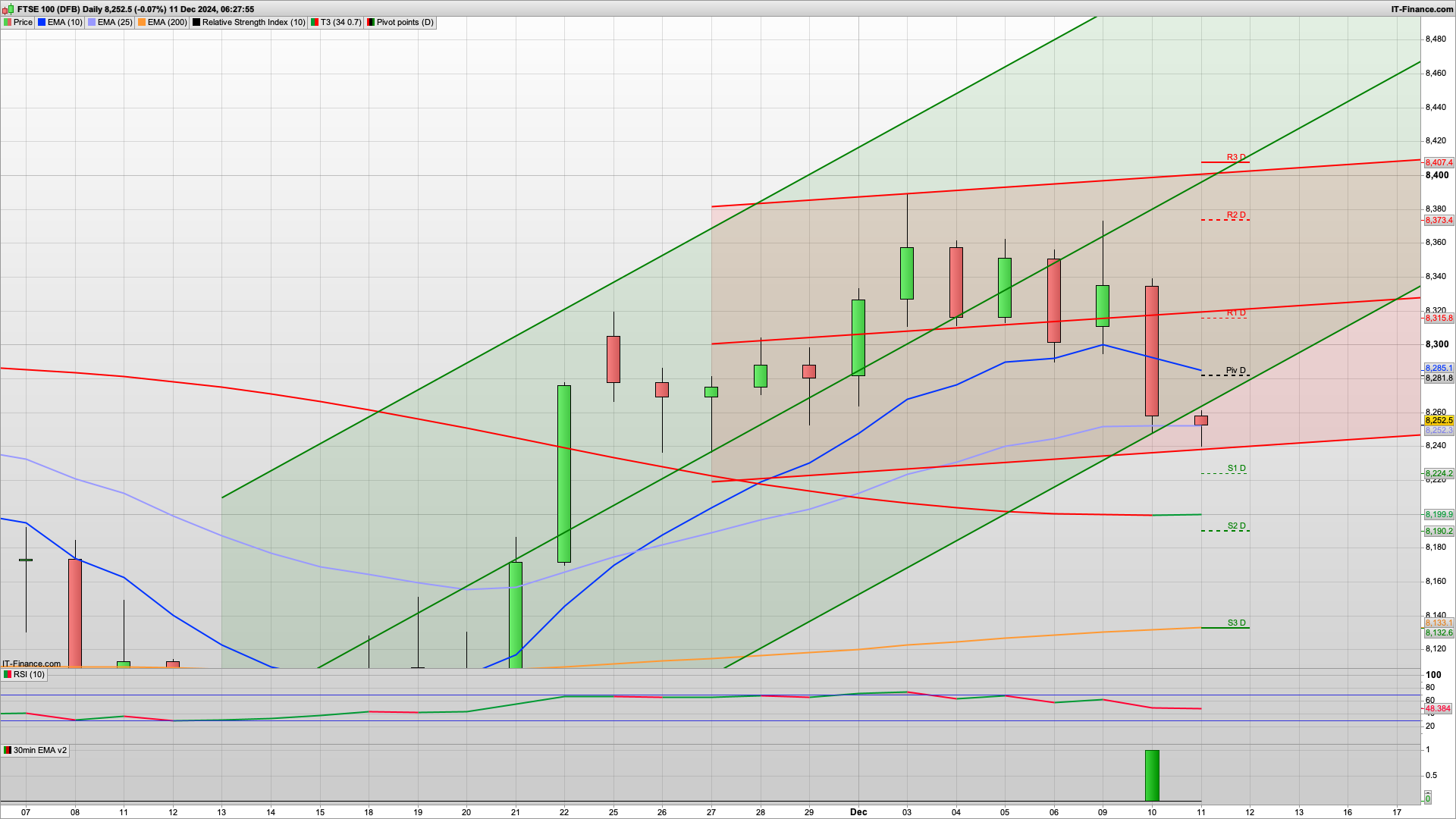Click the S2 D pivot level label

1236,526
